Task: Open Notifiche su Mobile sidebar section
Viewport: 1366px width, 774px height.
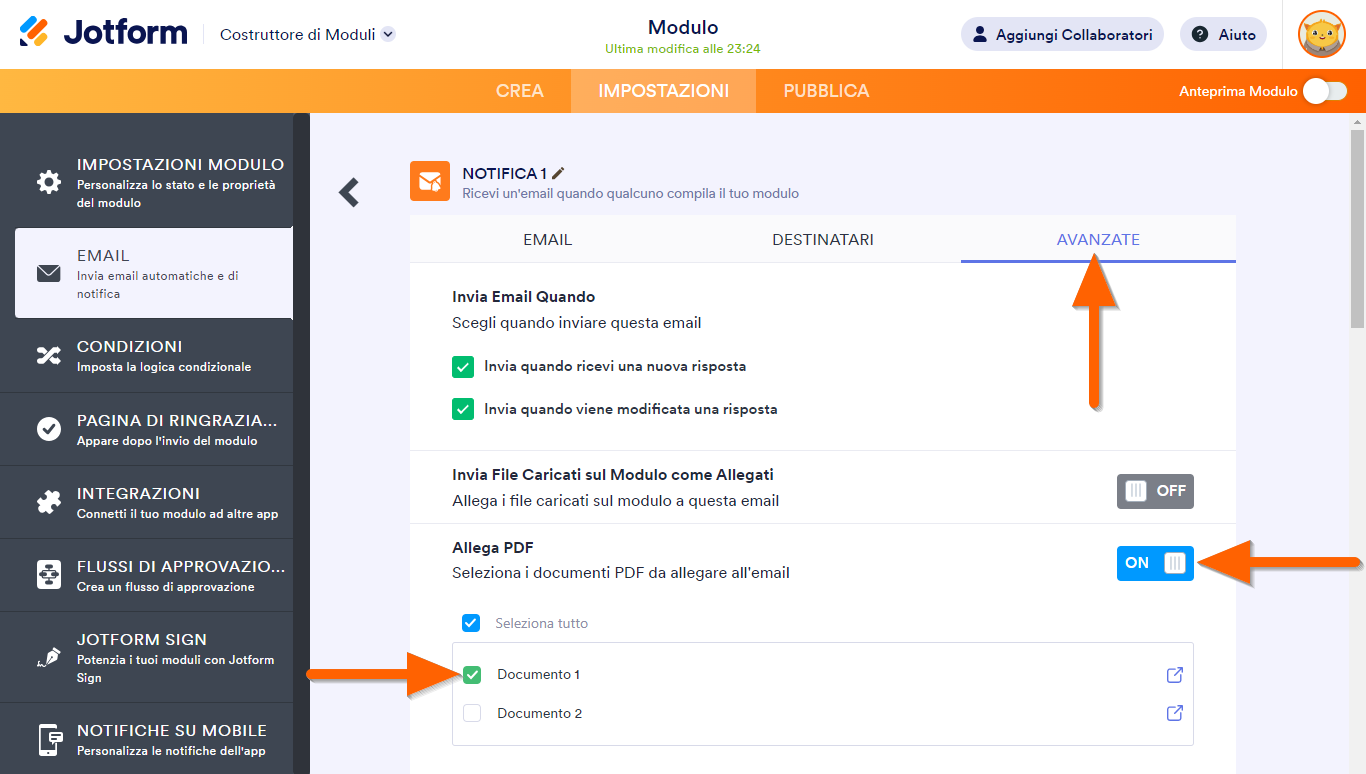Action: (146, 739)
